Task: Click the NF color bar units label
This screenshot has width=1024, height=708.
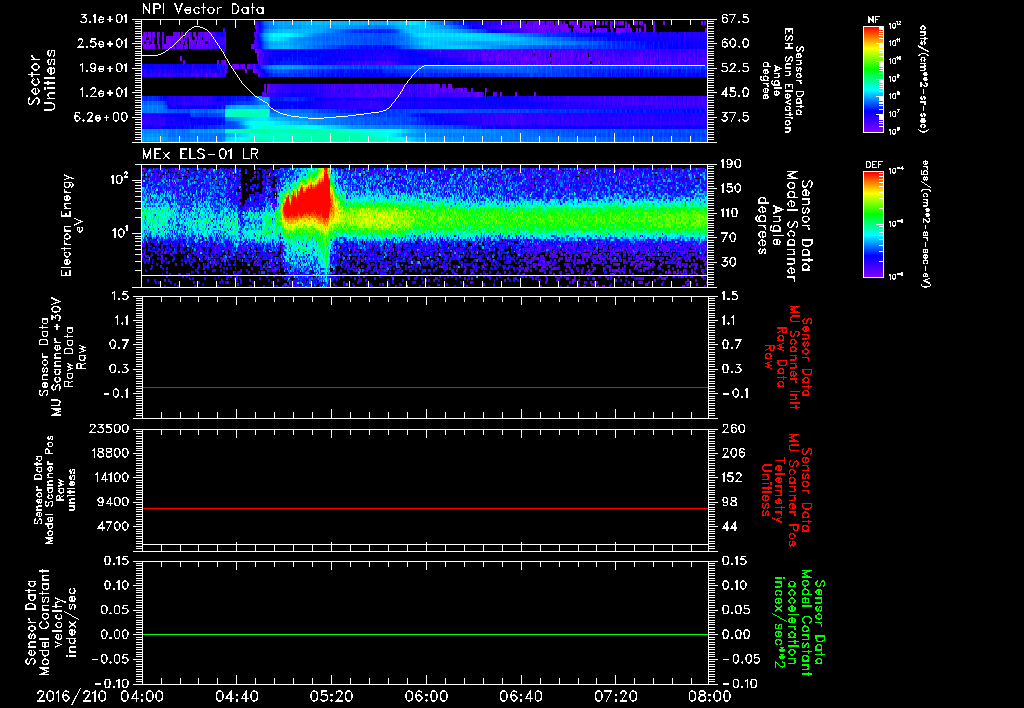Action: [923, 78]
